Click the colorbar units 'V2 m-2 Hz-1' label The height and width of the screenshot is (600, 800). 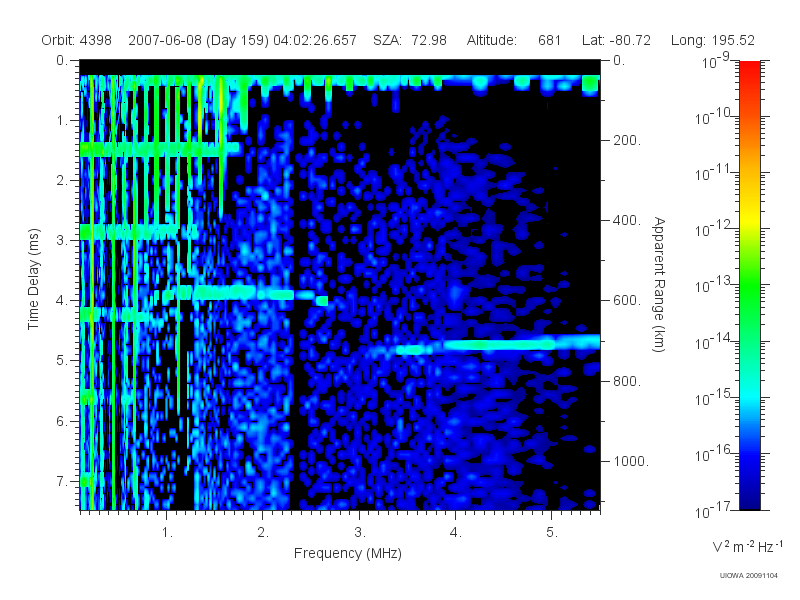click(747, 546)
